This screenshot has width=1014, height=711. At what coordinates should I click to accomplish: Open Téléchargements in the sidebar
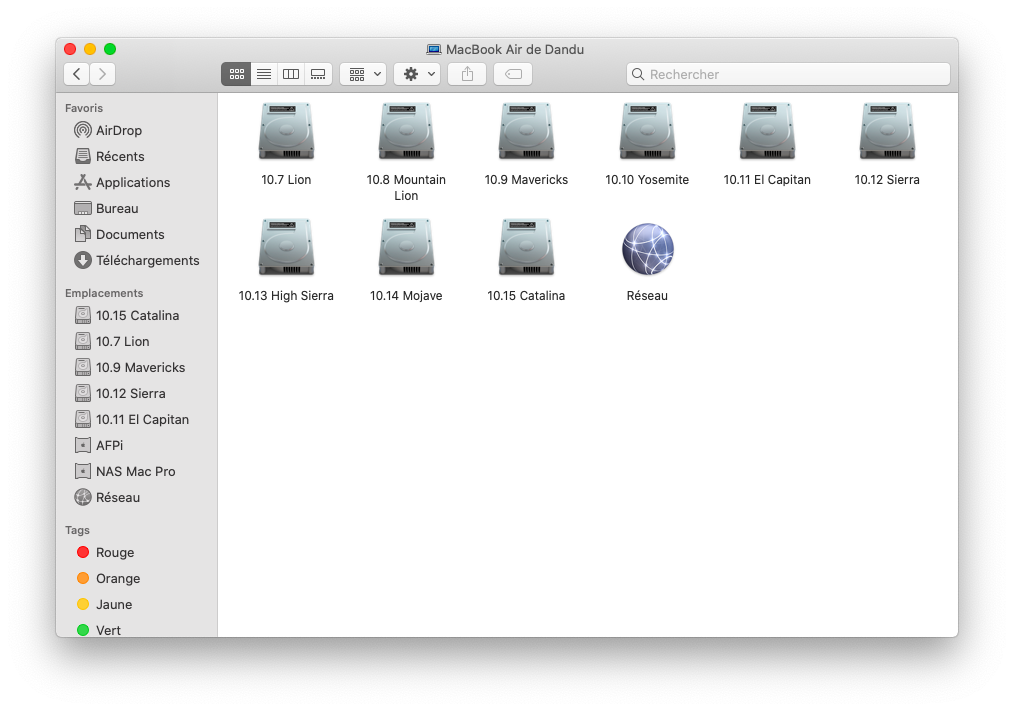click(136, 260)
